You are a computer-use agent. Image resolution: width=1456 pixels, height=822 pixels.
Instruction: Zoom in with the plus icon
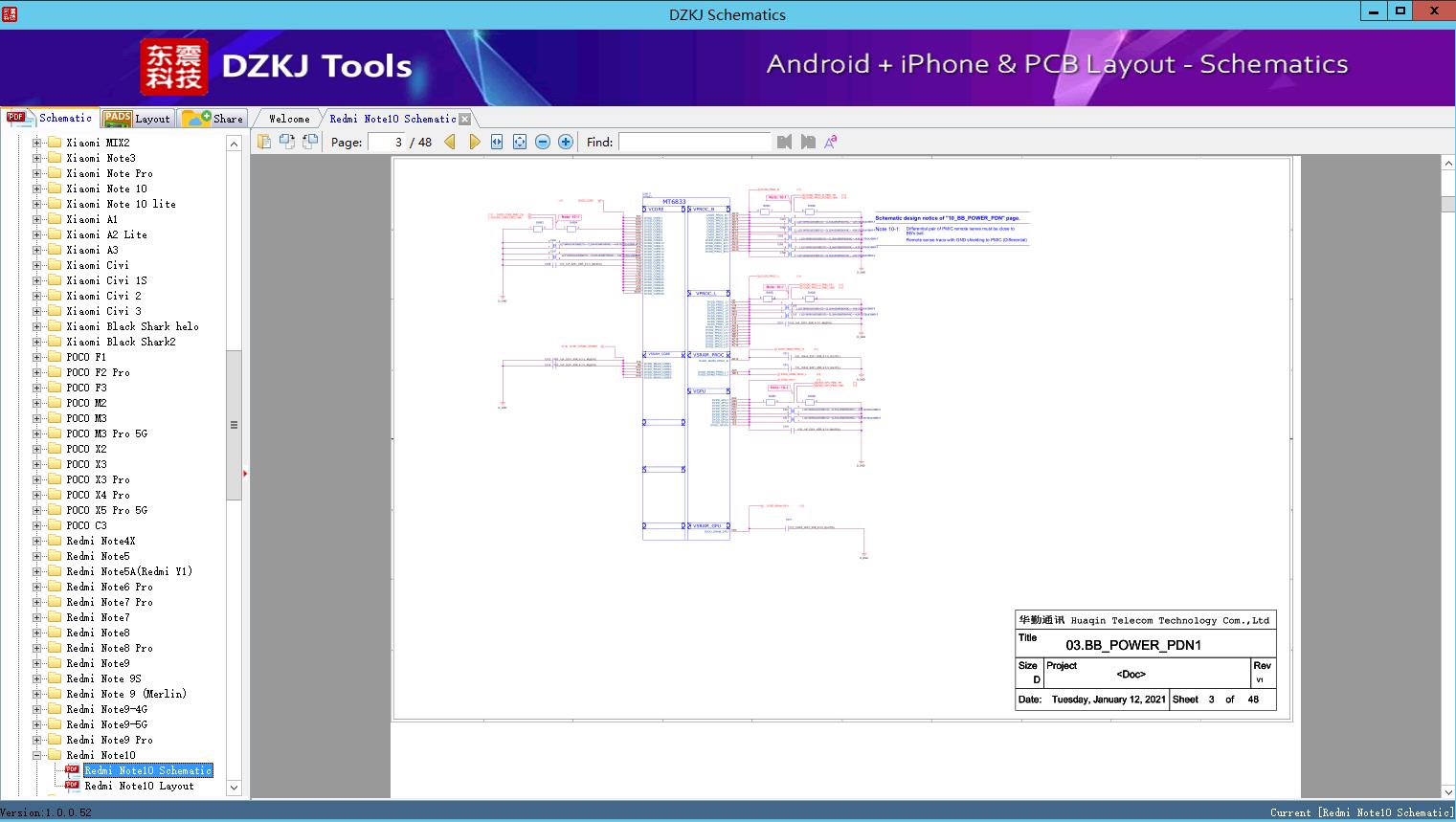[x=566, y=142]
